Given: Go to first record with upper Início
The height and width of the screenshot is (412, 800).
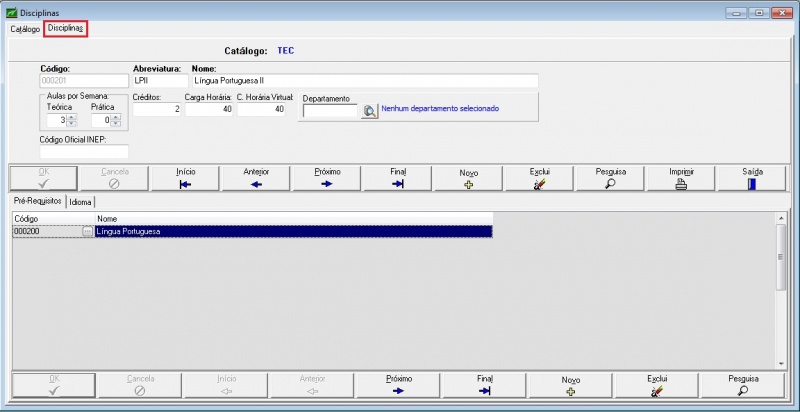Looking at the screenshot, I should pyautogui.click(x=185, y=178).
